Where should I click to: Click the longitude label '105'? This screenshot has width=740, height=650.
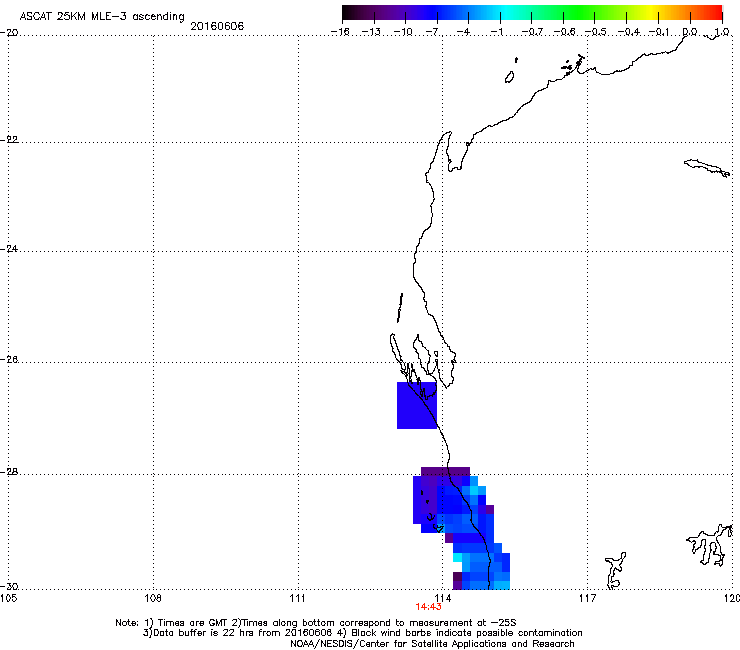point(8,599)
